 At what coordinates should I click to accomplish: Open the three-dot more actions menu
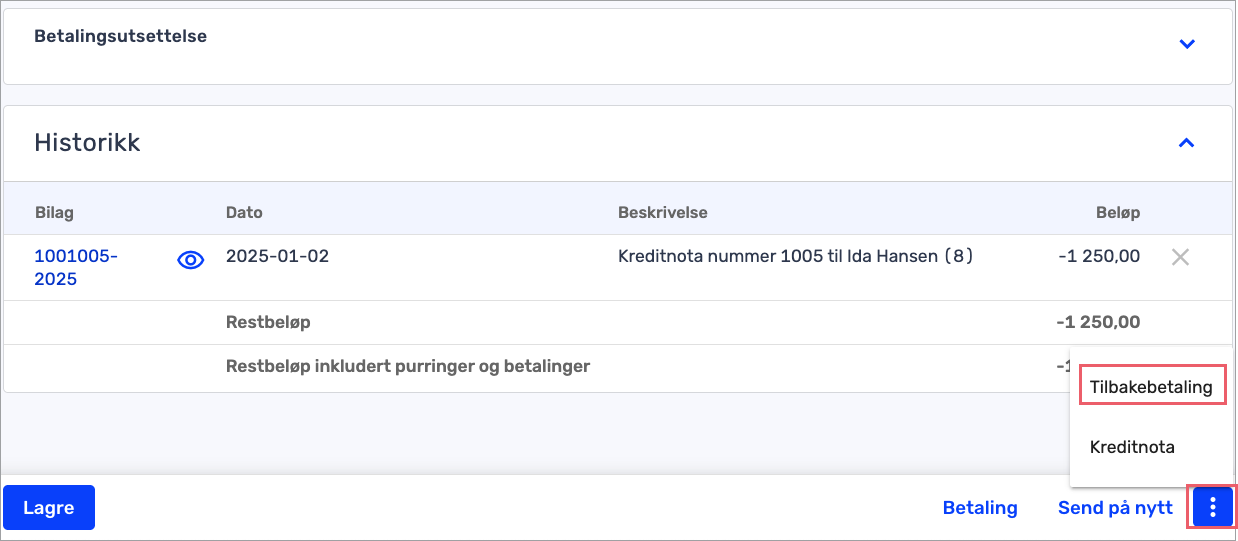(x=1212, y=507)
